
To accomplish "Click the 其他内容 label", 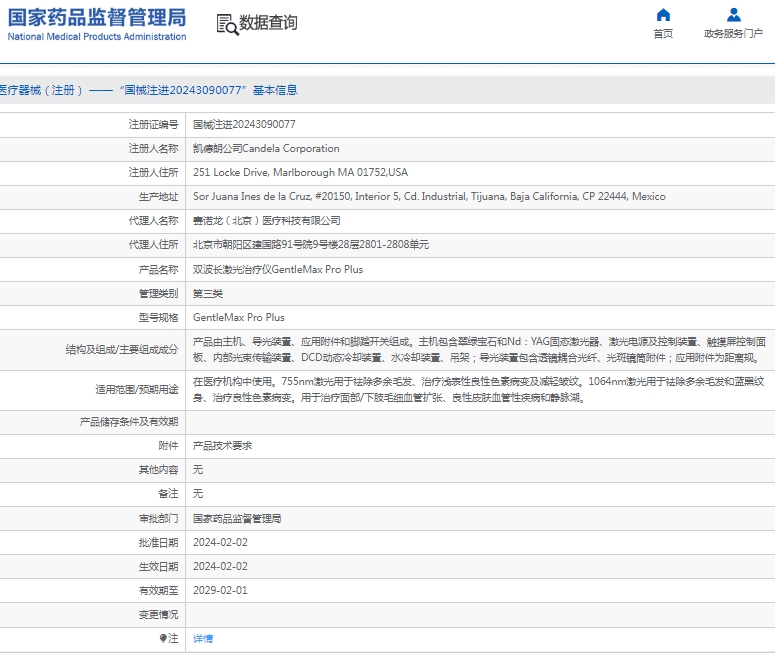I will tap(158, 470).
